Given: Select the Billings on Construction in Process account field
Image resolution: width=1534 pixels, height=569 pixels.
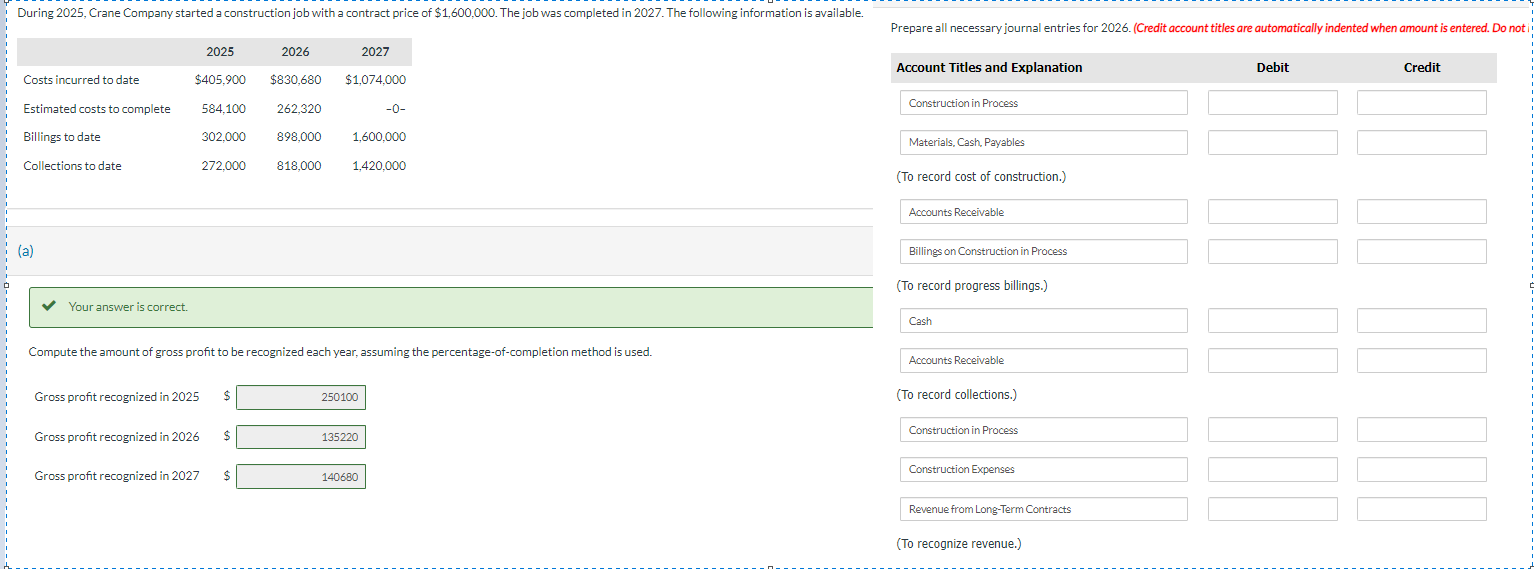Looking at the screenshot, I should (x=1043, y=251).
